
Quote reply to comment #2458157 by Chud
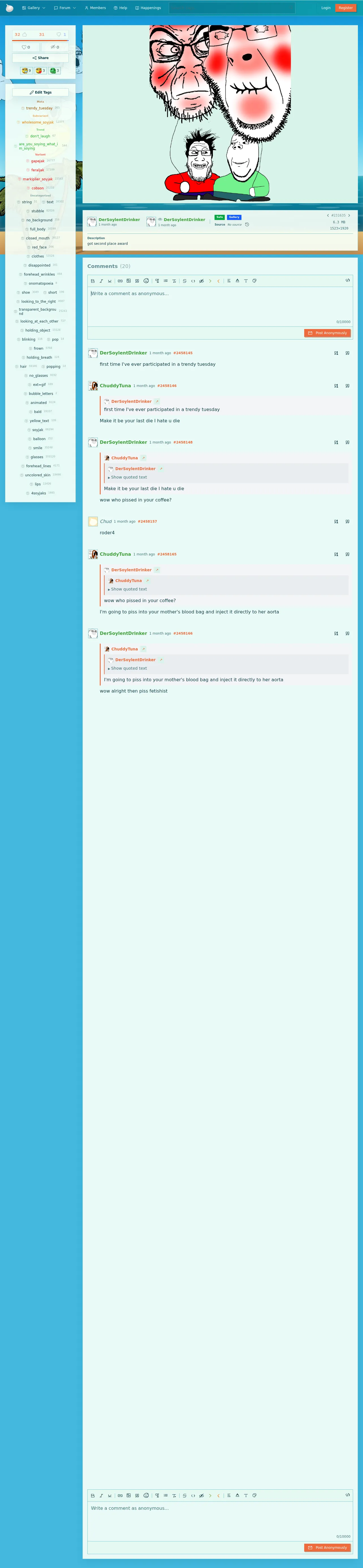(348, 522)
